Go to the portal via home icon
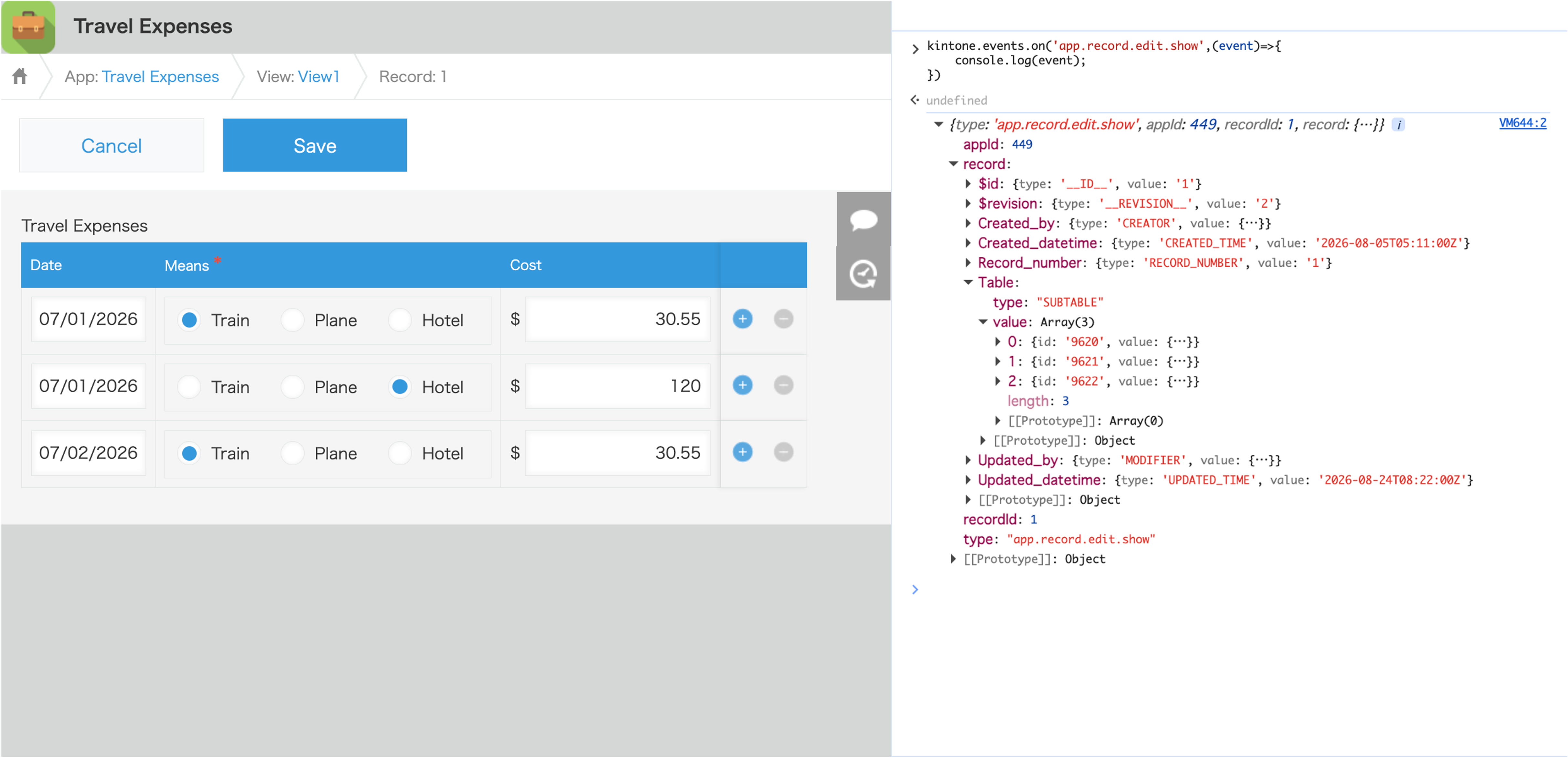The image size is (1568, 758). 19,76
